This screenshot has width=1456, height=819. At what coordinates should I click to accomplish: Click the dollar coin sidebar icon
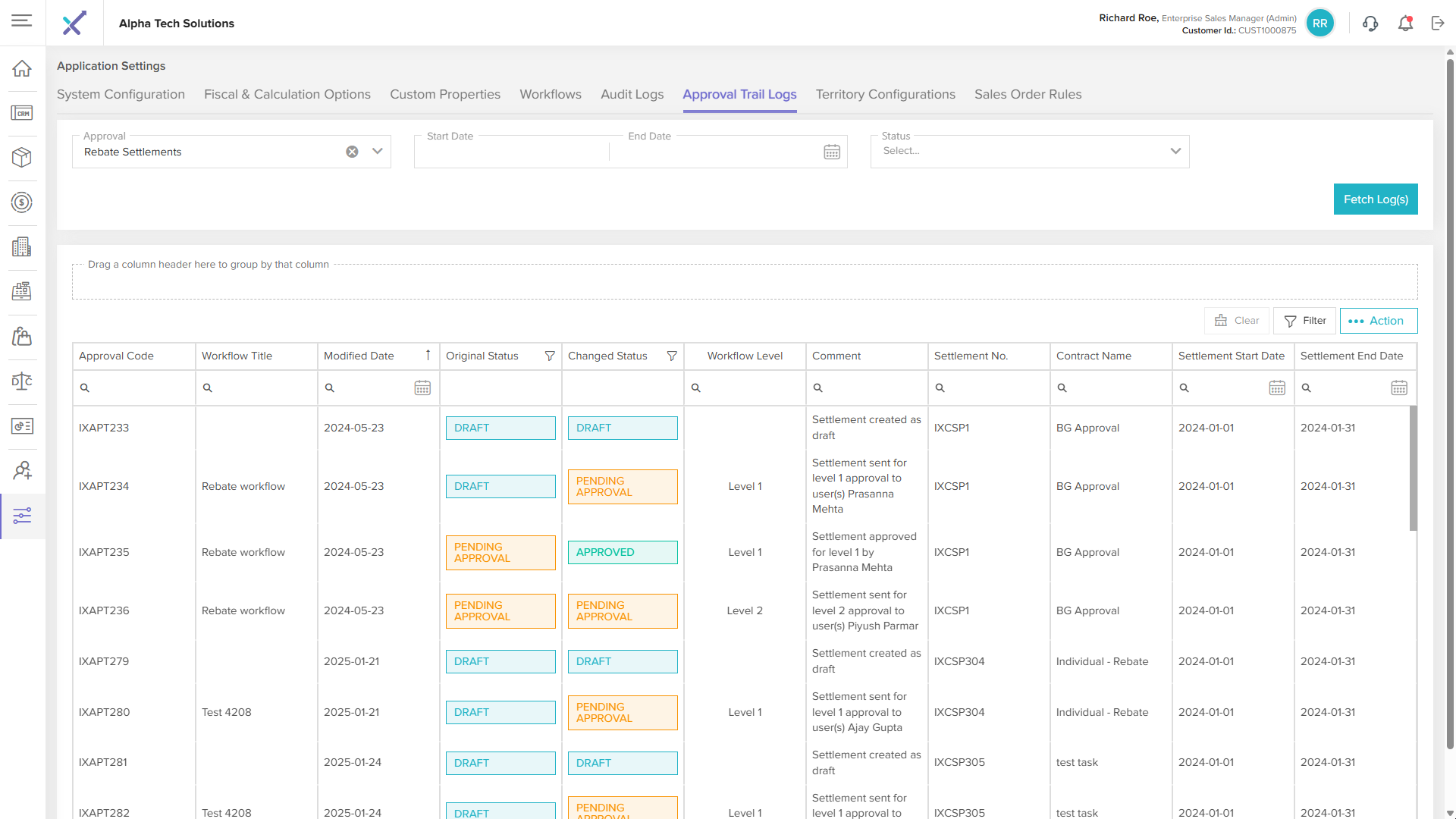coord(22,202)
